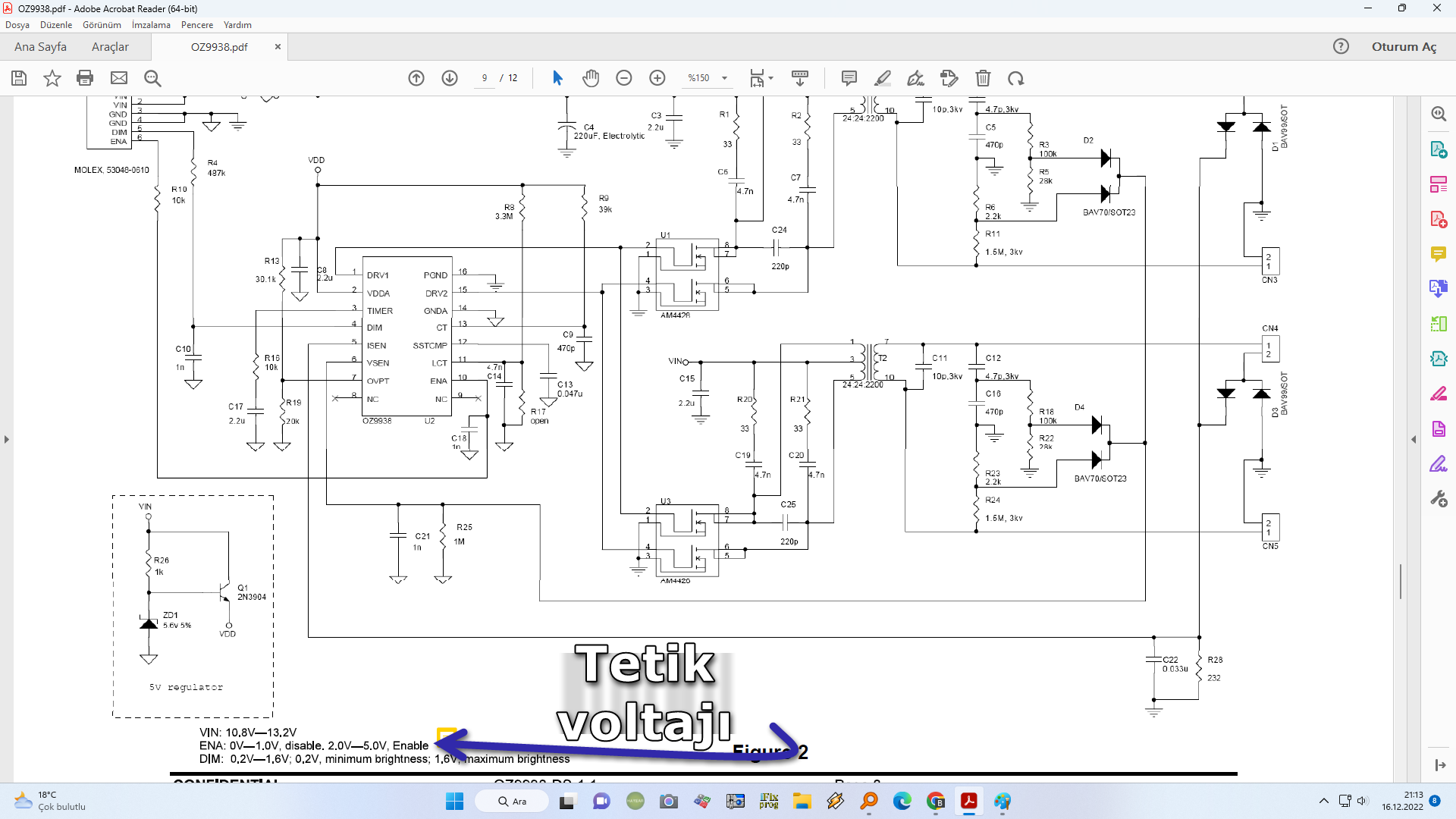The image size is (1456, 819).
Task: Click the Oturum Aç sign-in button
Action: 1404,47
